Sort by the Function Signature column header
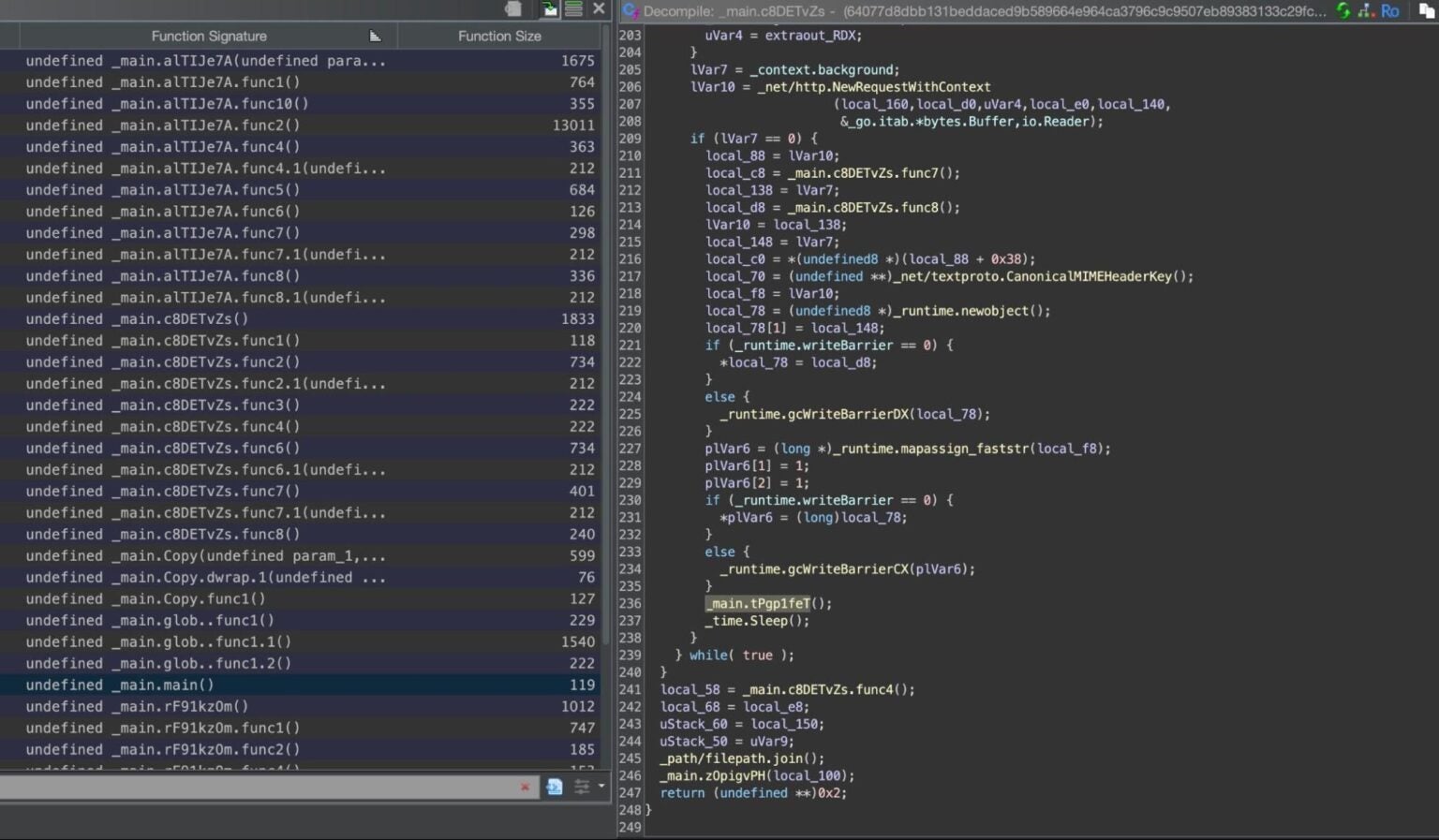This screenshot has height=840, width=1439. click(x=208, y=36)
